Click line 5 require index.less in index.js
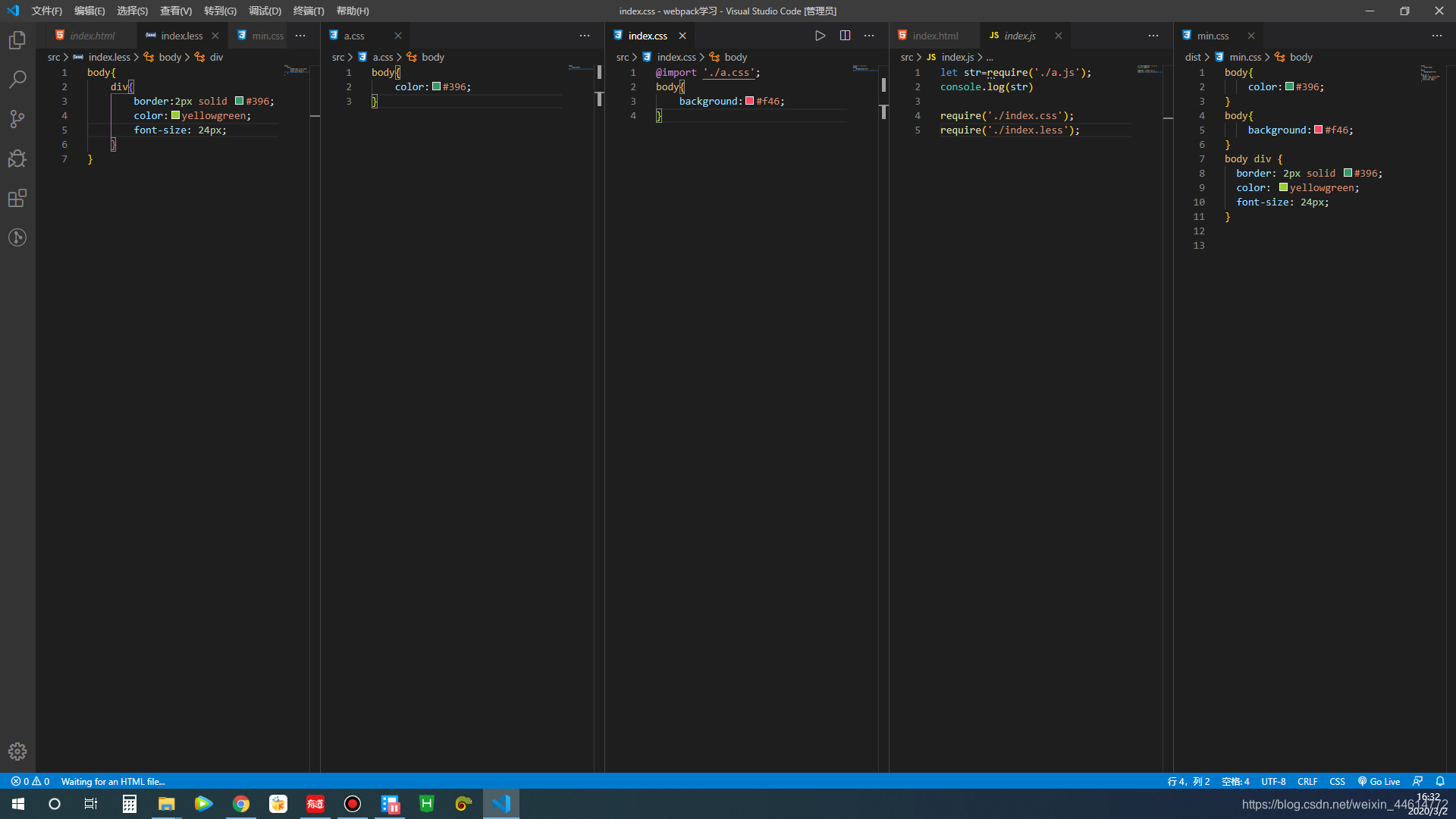Image resolution: width=1456 pixels, height=819 pixels. (x=1009, y=130)
